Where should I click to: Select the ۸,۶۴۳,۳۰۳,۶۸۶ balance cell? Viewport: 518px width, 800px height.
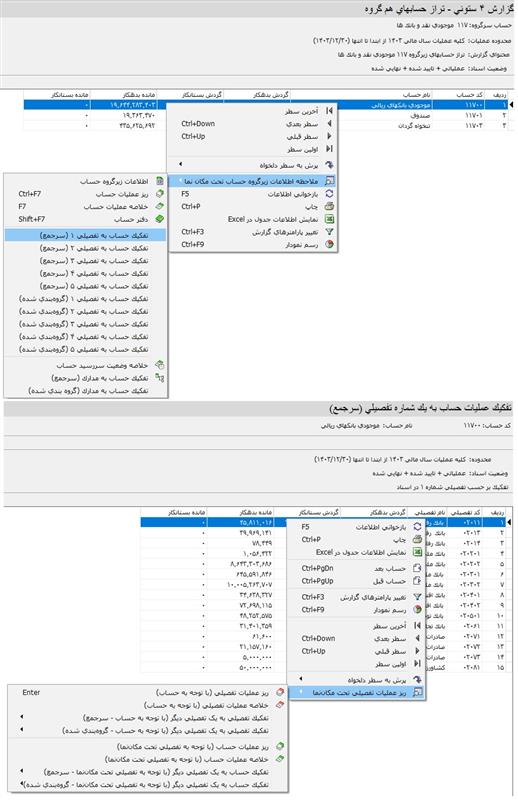(240, 564)
